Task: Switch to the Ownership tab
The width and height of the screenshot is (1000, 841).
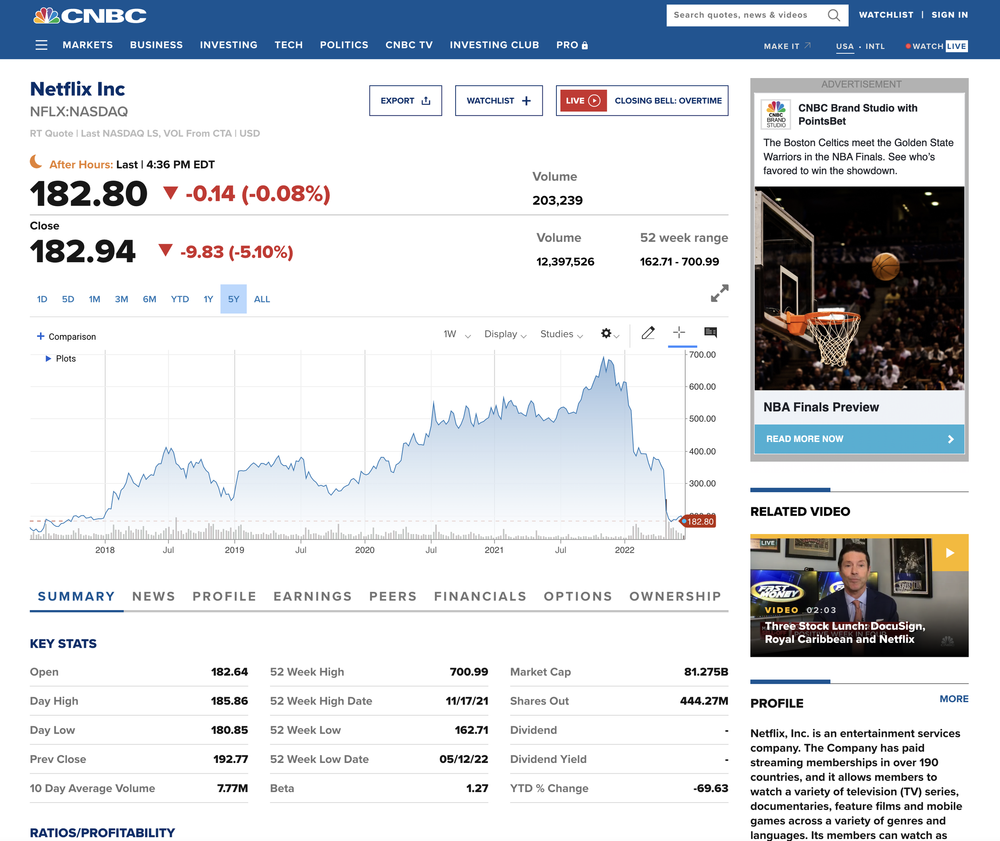Action: tap(675, 596)
